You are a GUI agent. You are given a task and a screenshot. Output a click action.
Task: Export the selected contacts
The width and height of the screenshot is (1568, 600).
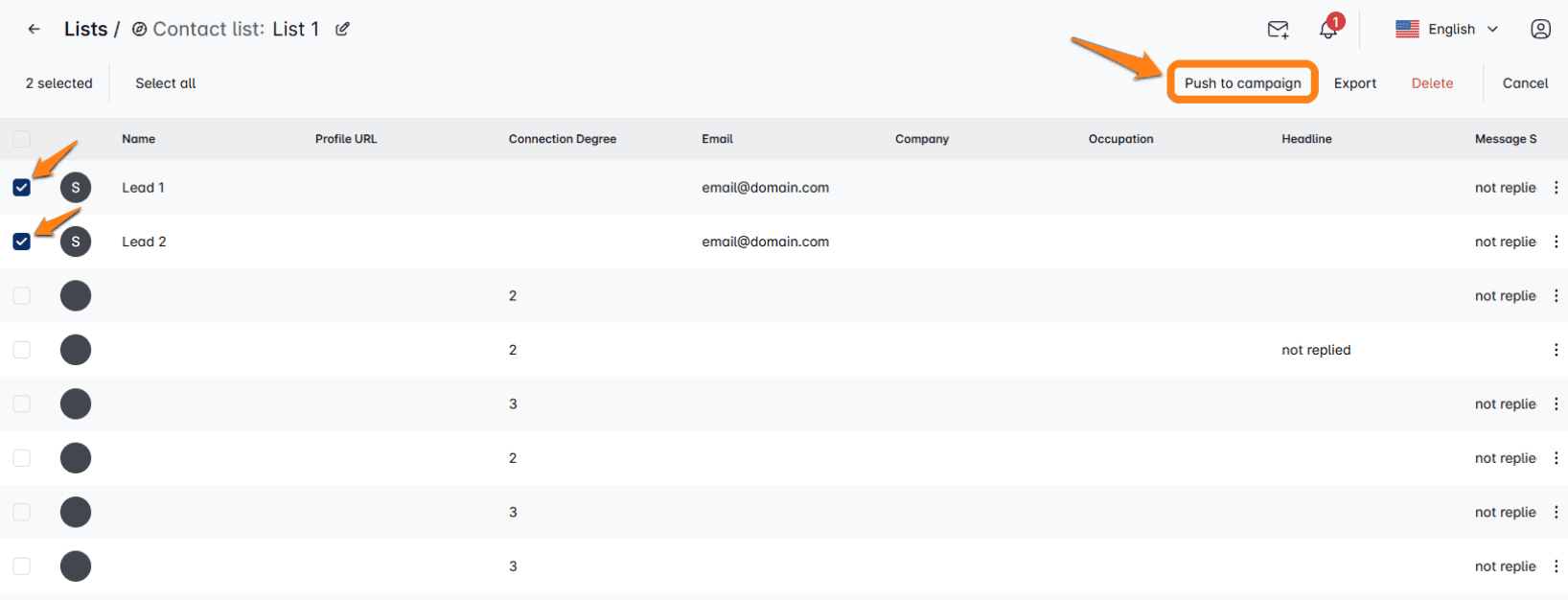[1355, 83]
